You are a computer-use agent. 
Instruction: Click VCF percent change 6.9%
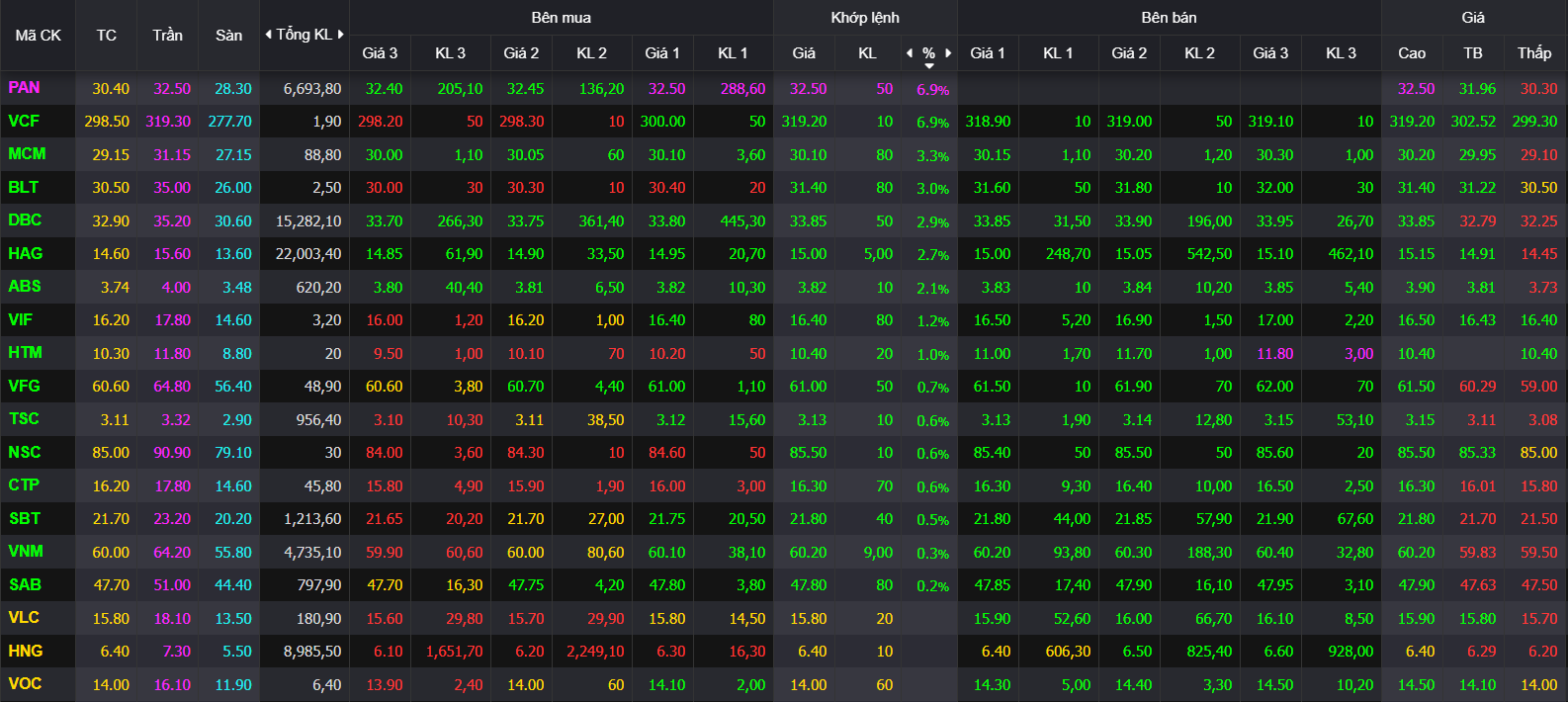[x=932, y=123]
